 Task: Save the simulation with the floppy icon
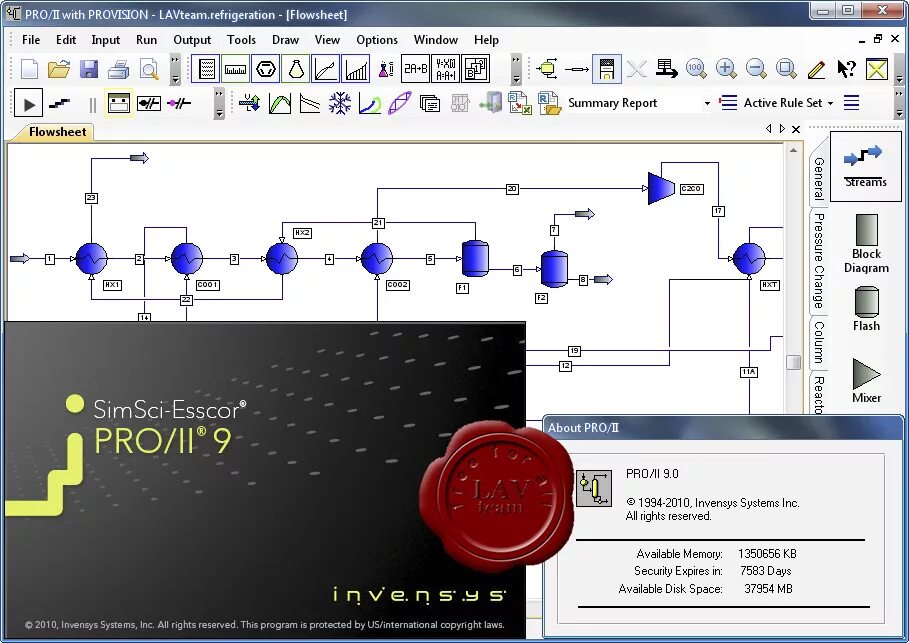point(89,69)
